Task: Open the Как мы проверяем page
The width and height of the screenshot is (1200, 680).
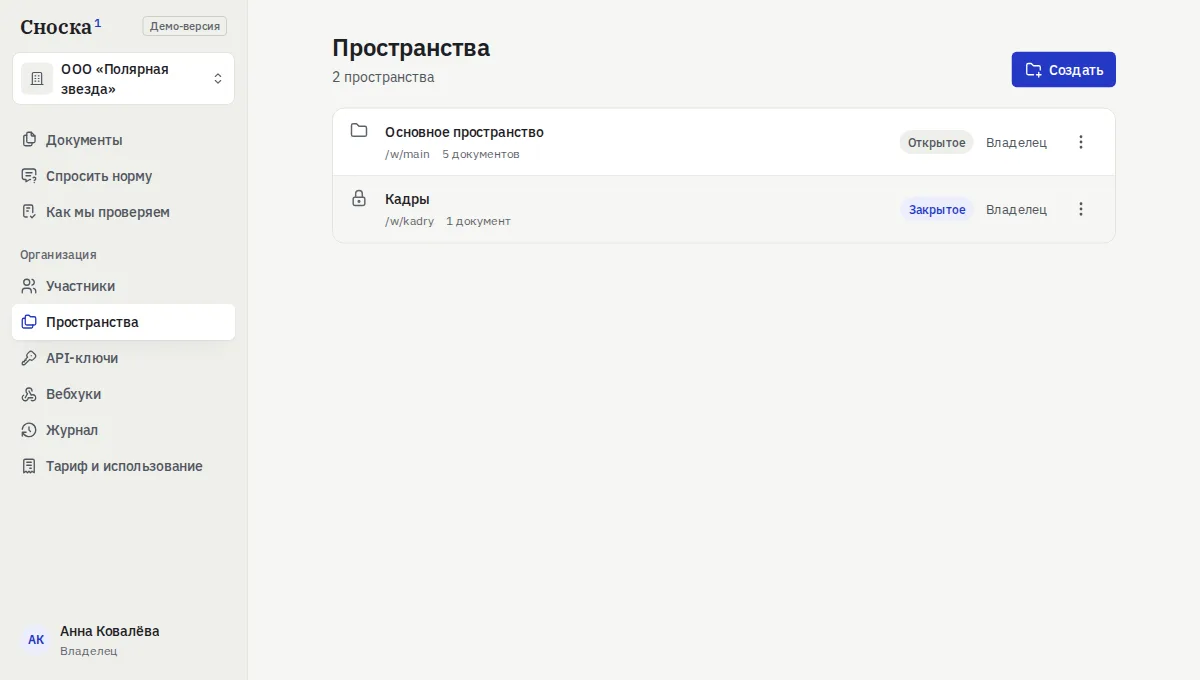Action: pos(123,212)
